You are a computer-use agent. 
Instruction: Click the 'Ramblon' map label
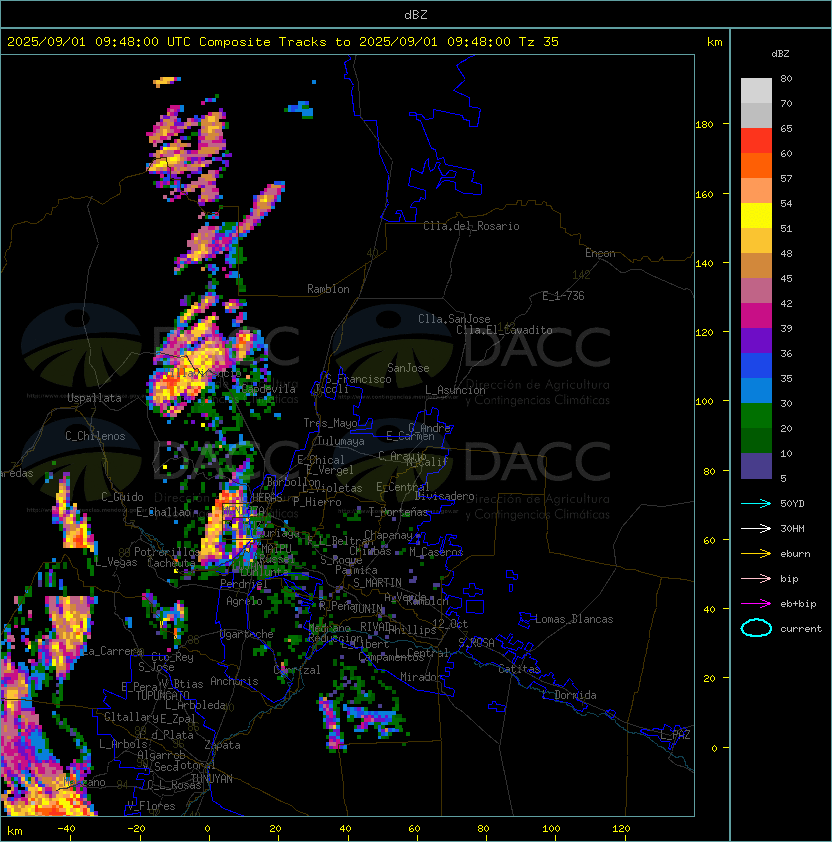[x=328, y=289]
